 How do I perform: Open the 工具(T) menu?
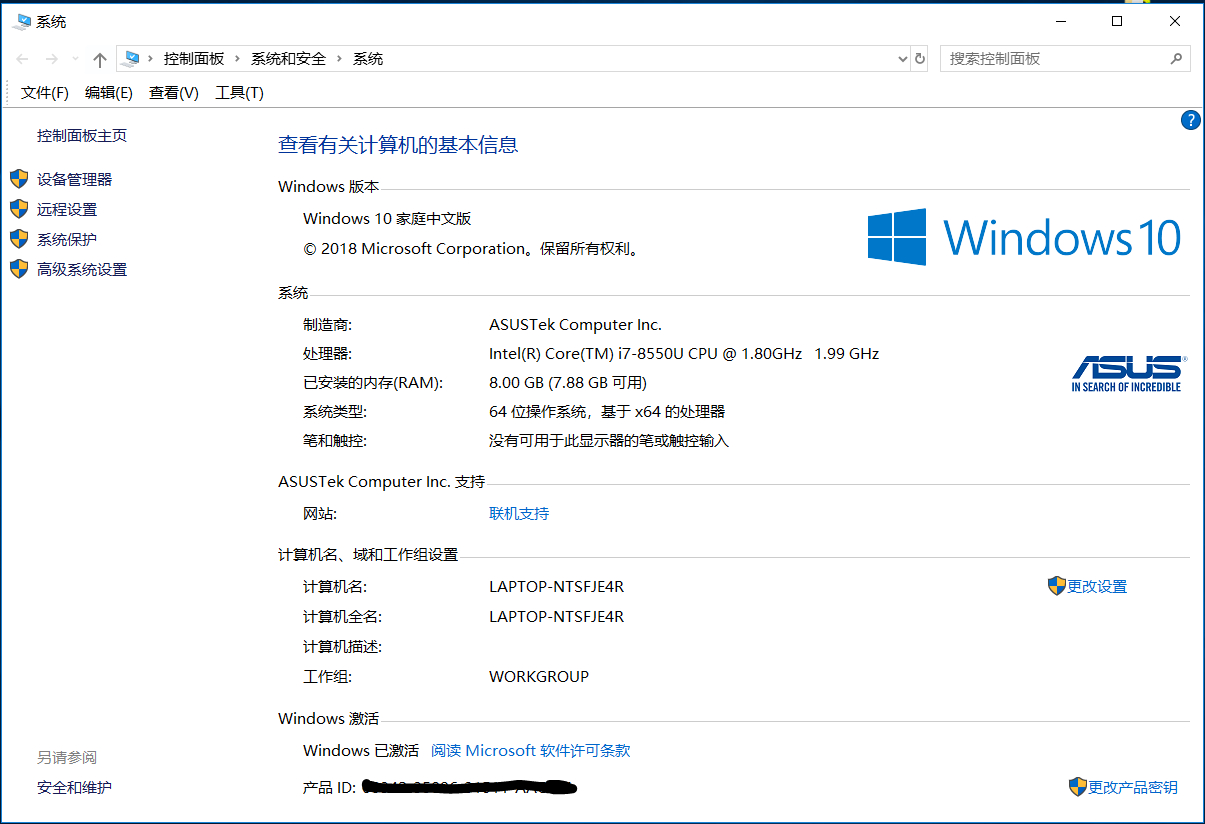coord(240,93)
